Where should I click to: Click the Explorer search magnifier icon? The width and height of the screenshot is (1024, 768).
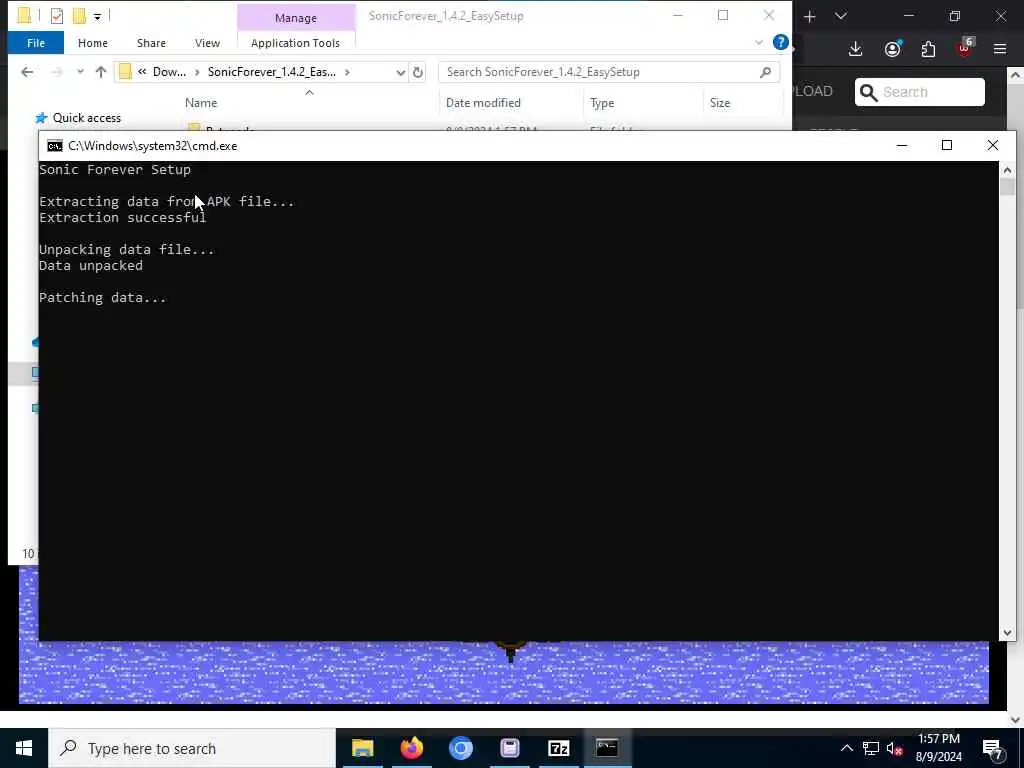[x=765, y=72]
